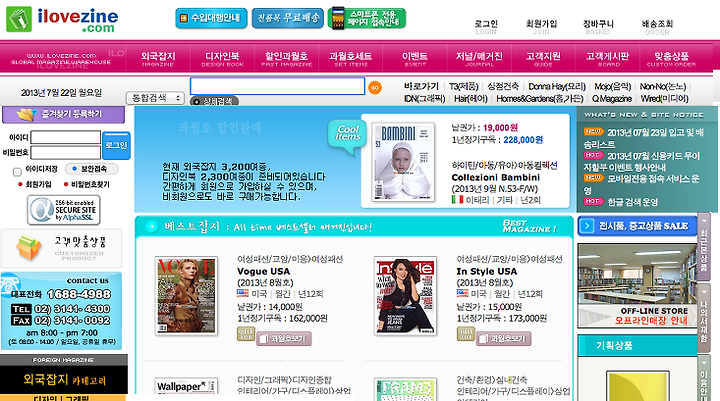This screenshot has width=720, height=401.
Task: Open the 배송조회 ORDER link
Action: 657,27
